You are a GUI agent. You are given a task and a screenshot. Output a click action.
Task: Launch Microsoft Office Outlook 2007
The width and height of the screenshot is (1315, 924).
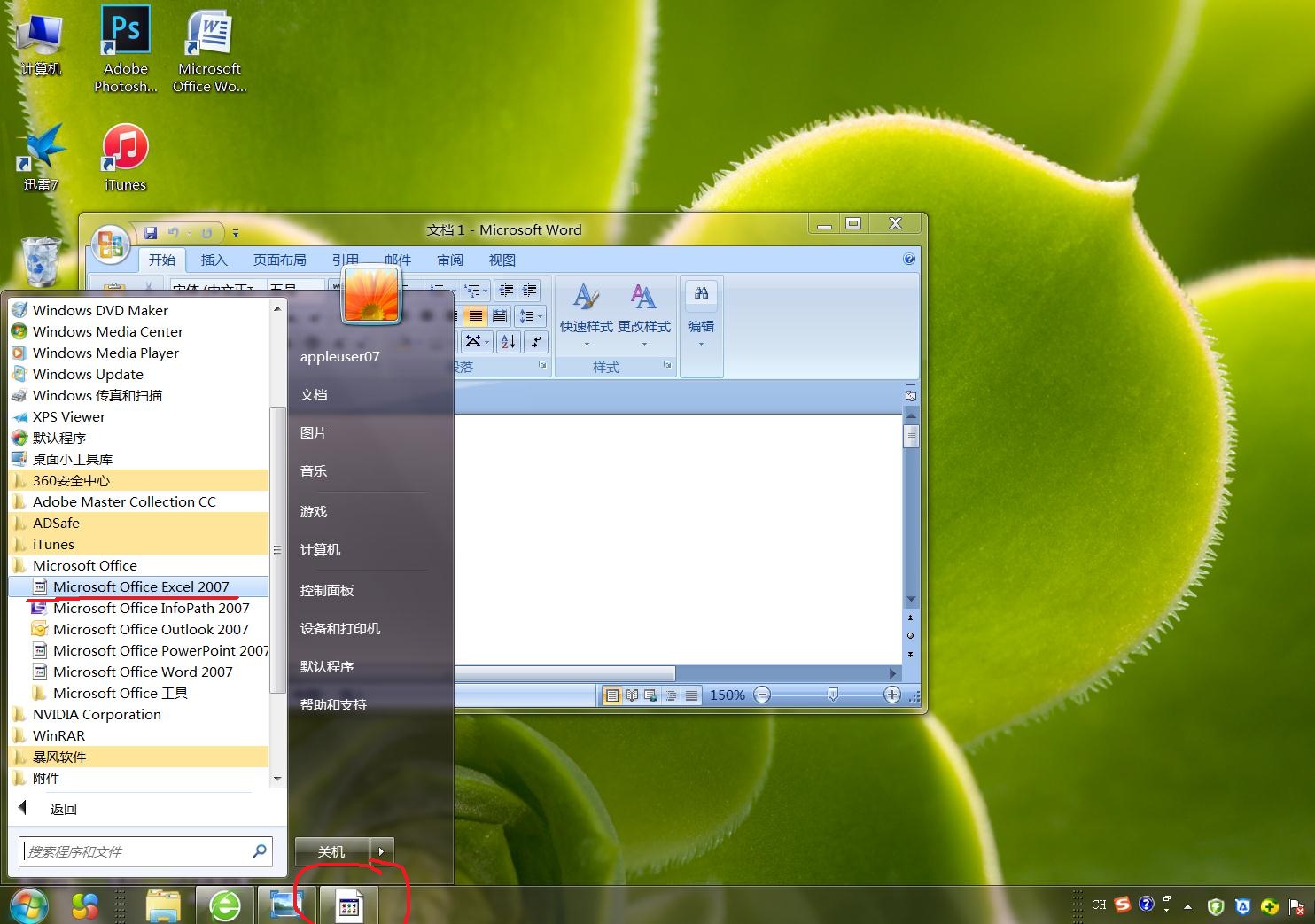[x=139, y=629]
